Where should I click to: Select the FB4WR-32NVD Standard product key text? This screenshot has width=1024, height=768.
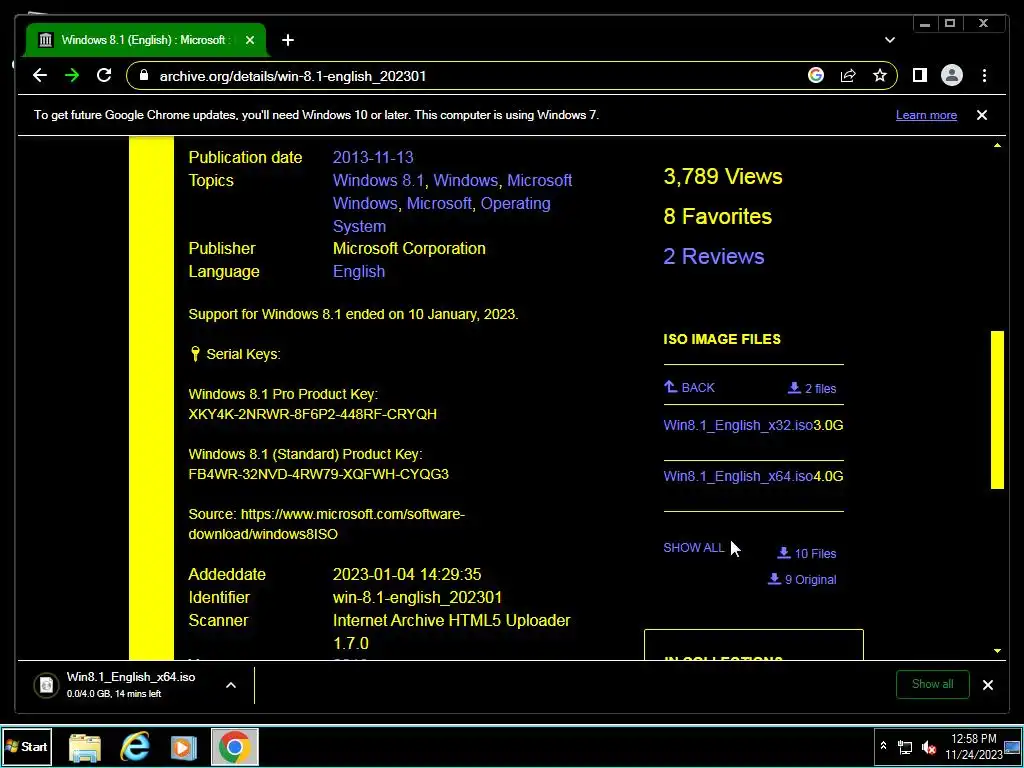(x=318, y=474)
